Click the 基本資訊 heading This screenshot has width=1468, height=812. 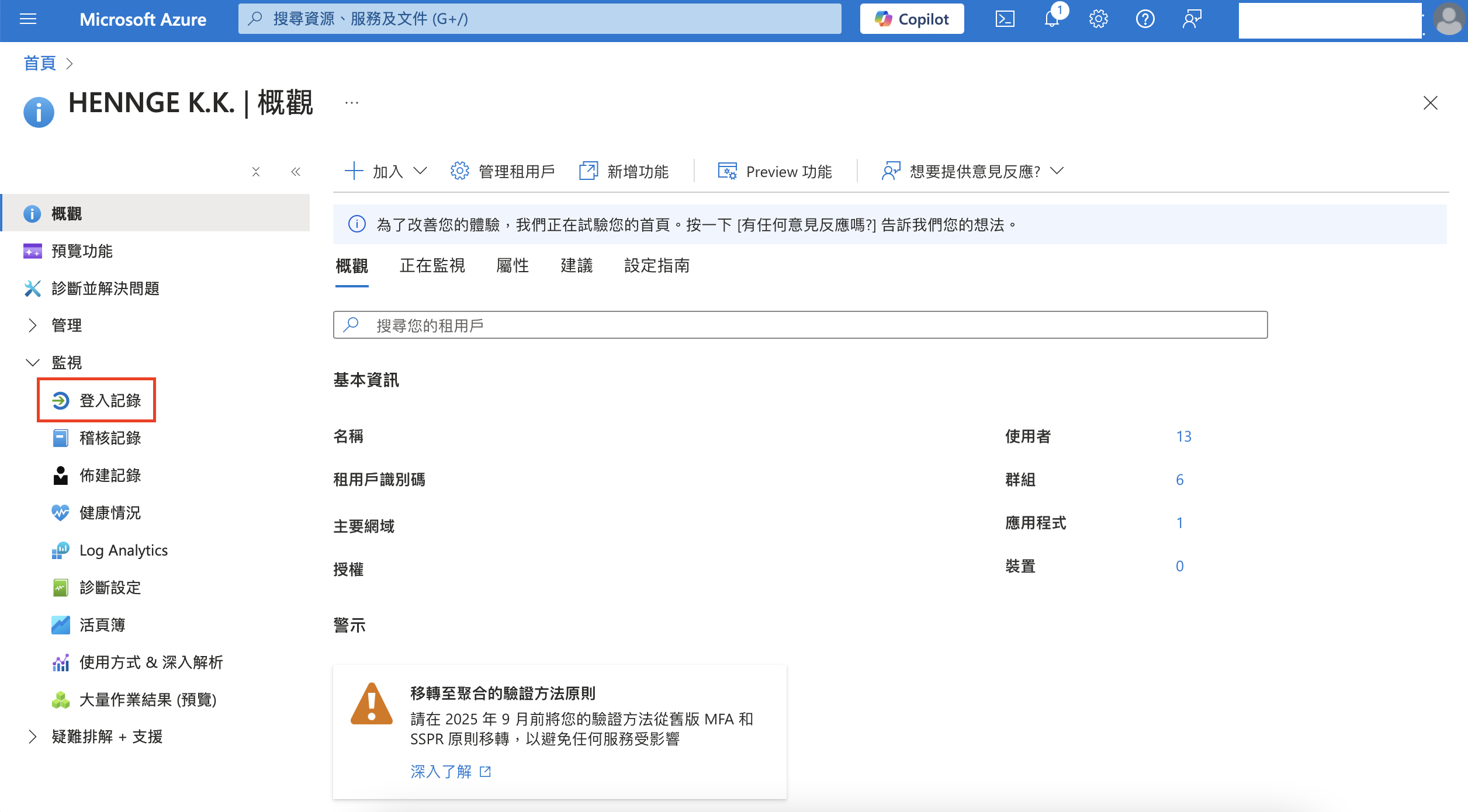point(366,380)
